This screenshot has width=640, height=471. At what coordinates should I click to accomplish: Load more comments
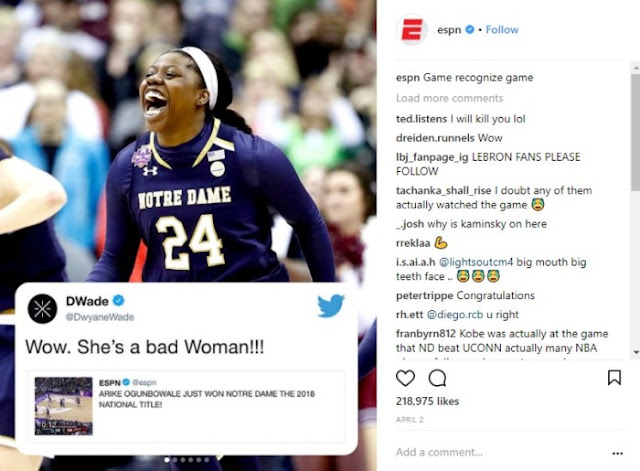tap(449, 98)
